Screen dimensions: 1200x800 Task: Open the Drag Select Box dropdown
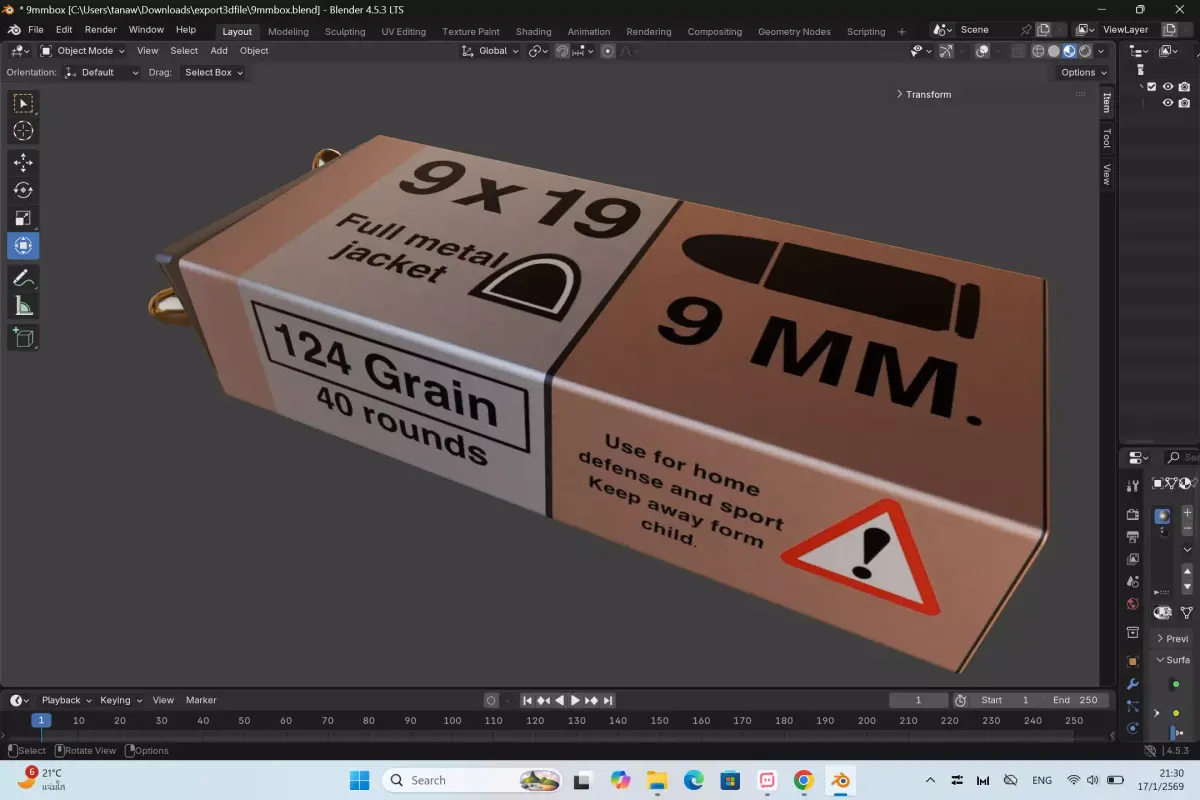pyautogui.click(x=213, y=72)
